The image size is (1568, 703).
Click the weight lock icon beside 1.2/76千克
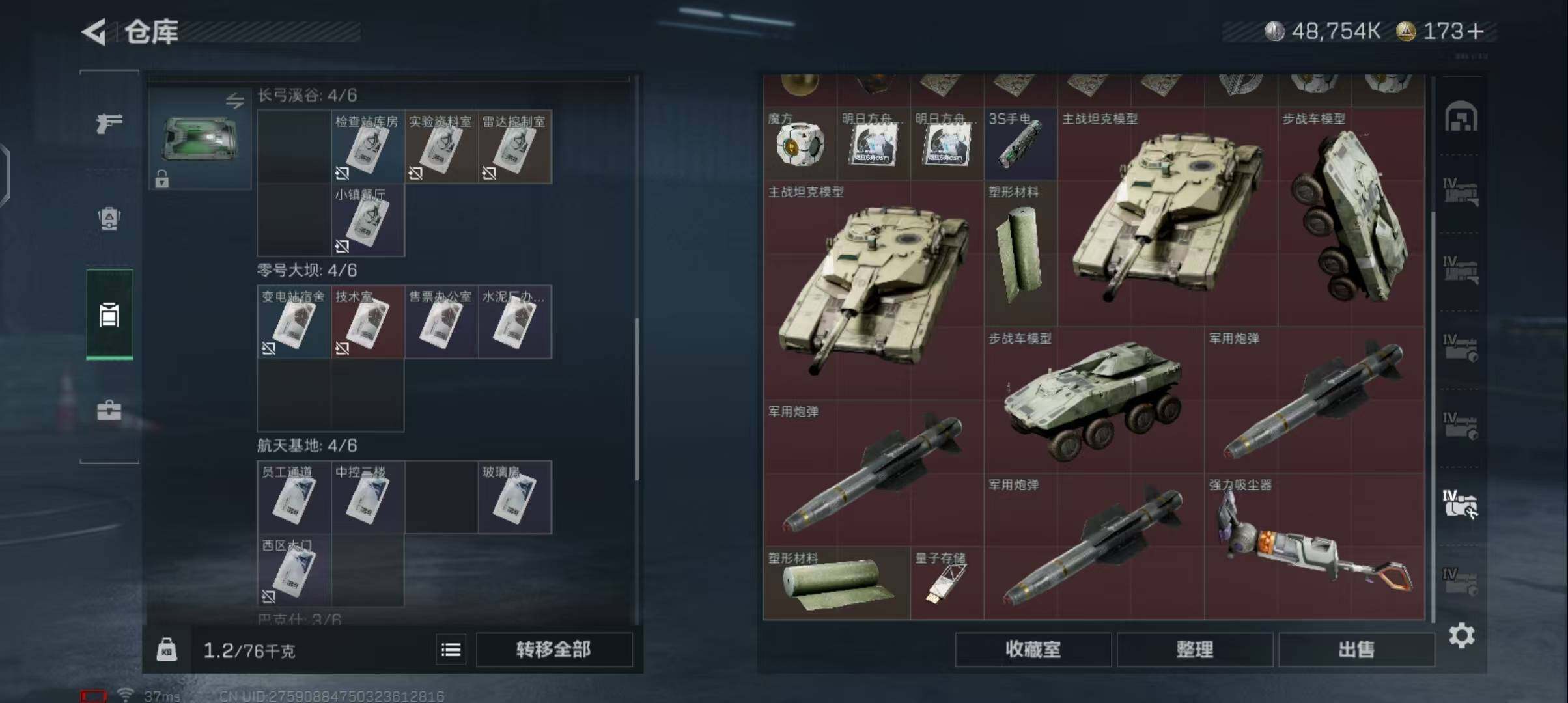[x=167, y=650]
